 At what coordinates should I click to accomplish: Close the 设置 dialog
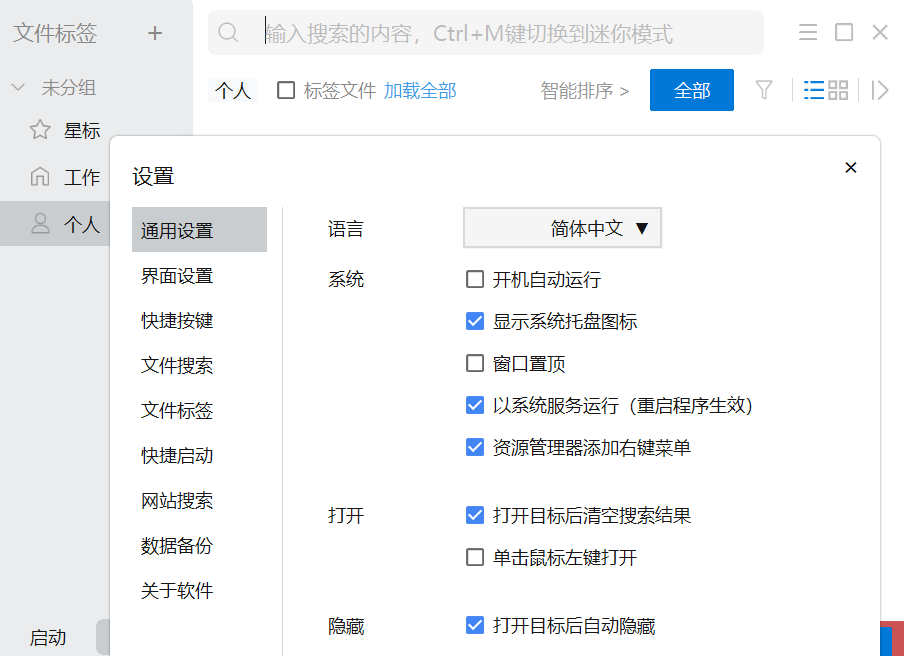[x=851, y=168]
